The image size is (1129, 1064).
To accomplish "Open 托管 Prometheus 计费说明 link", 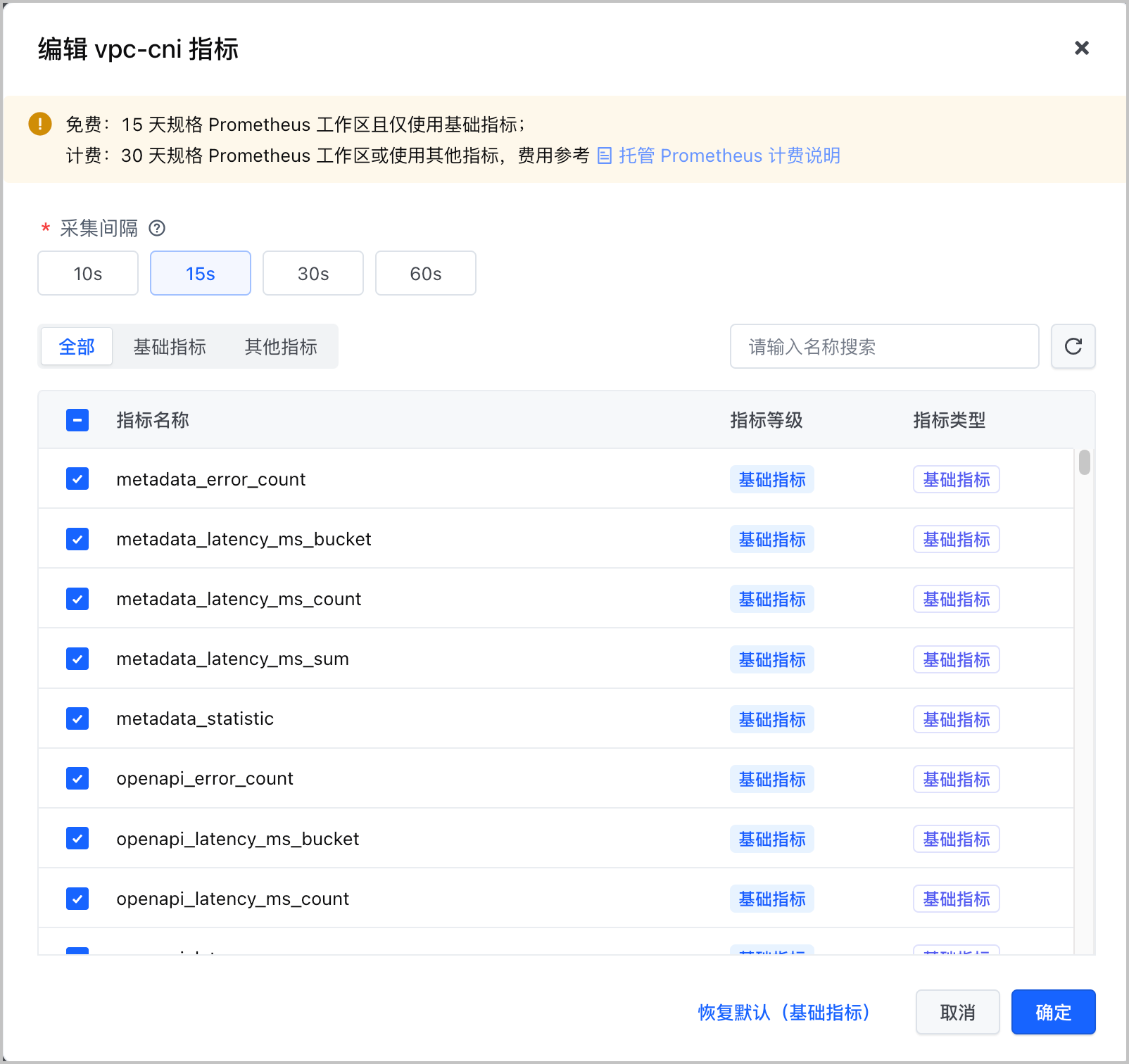I will tap(719, 156).
